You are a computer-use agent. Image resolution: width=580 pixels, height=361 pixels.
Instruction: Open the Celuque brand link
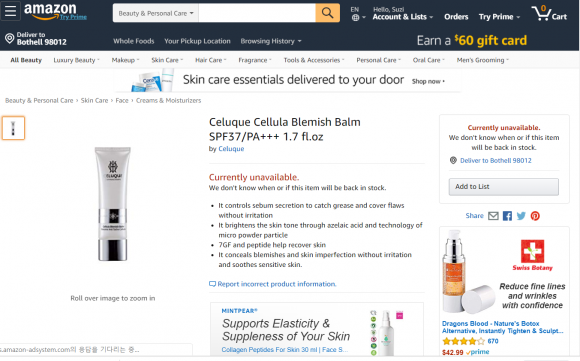point(231,149)
